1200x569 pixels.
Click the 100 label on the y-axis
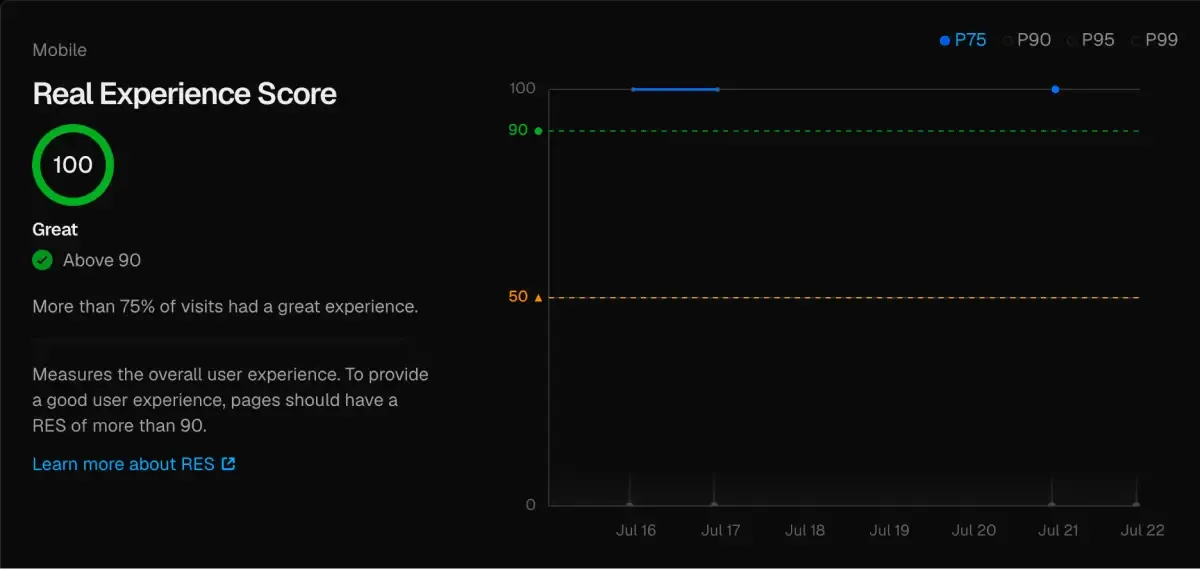click(522, 88)
